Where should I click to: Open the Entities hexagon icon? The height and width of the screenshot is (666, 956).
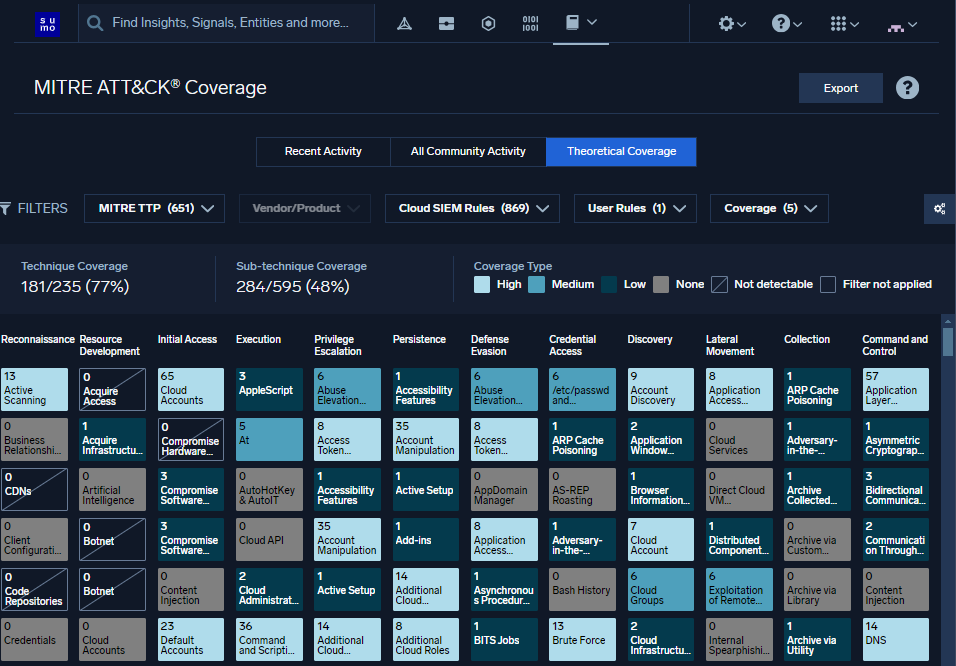click(488, 24)
